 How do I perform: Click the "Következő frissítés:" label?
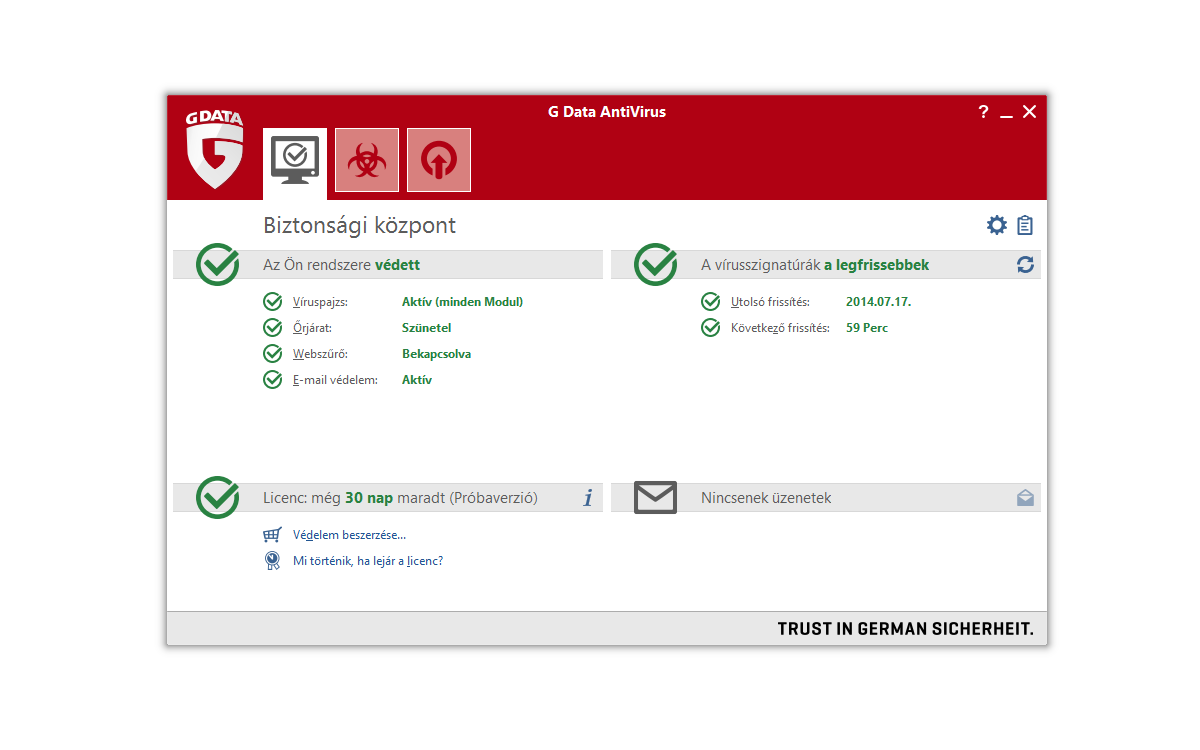coord(780,328)
